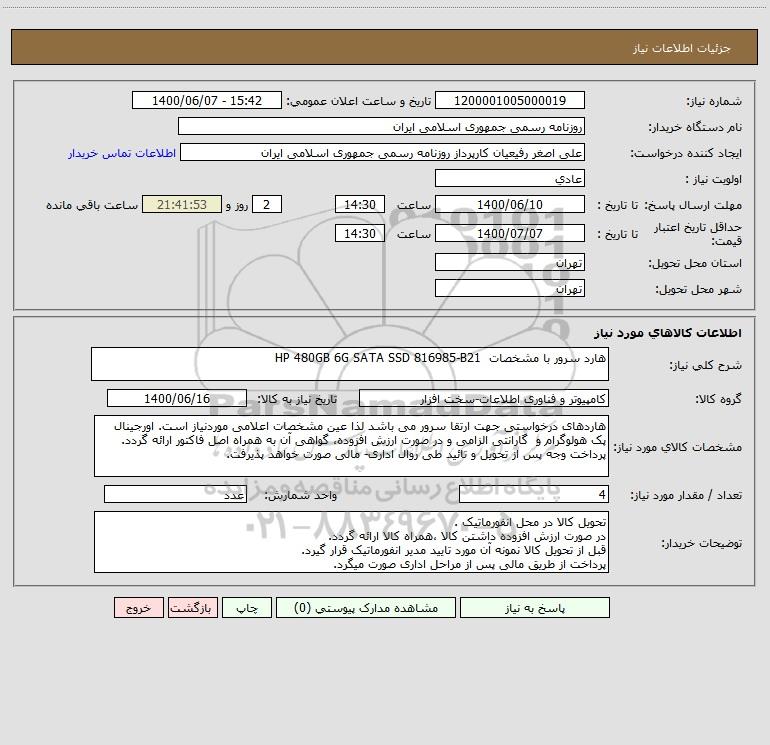
Task: Click the quantity field showing 4
Action: [x=534, y=495]
